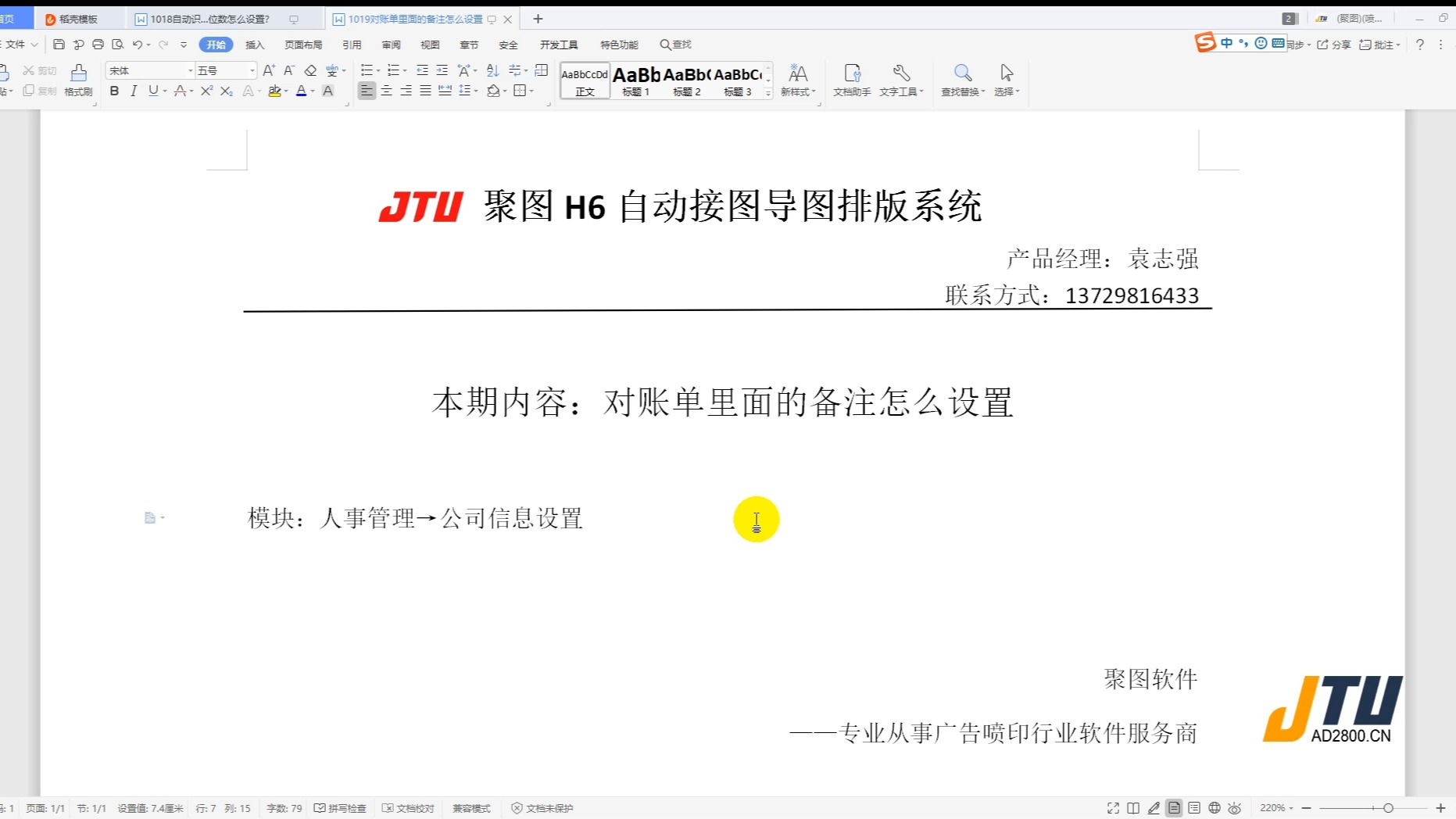Click the eye protection mode icon

coord(1235,808)
